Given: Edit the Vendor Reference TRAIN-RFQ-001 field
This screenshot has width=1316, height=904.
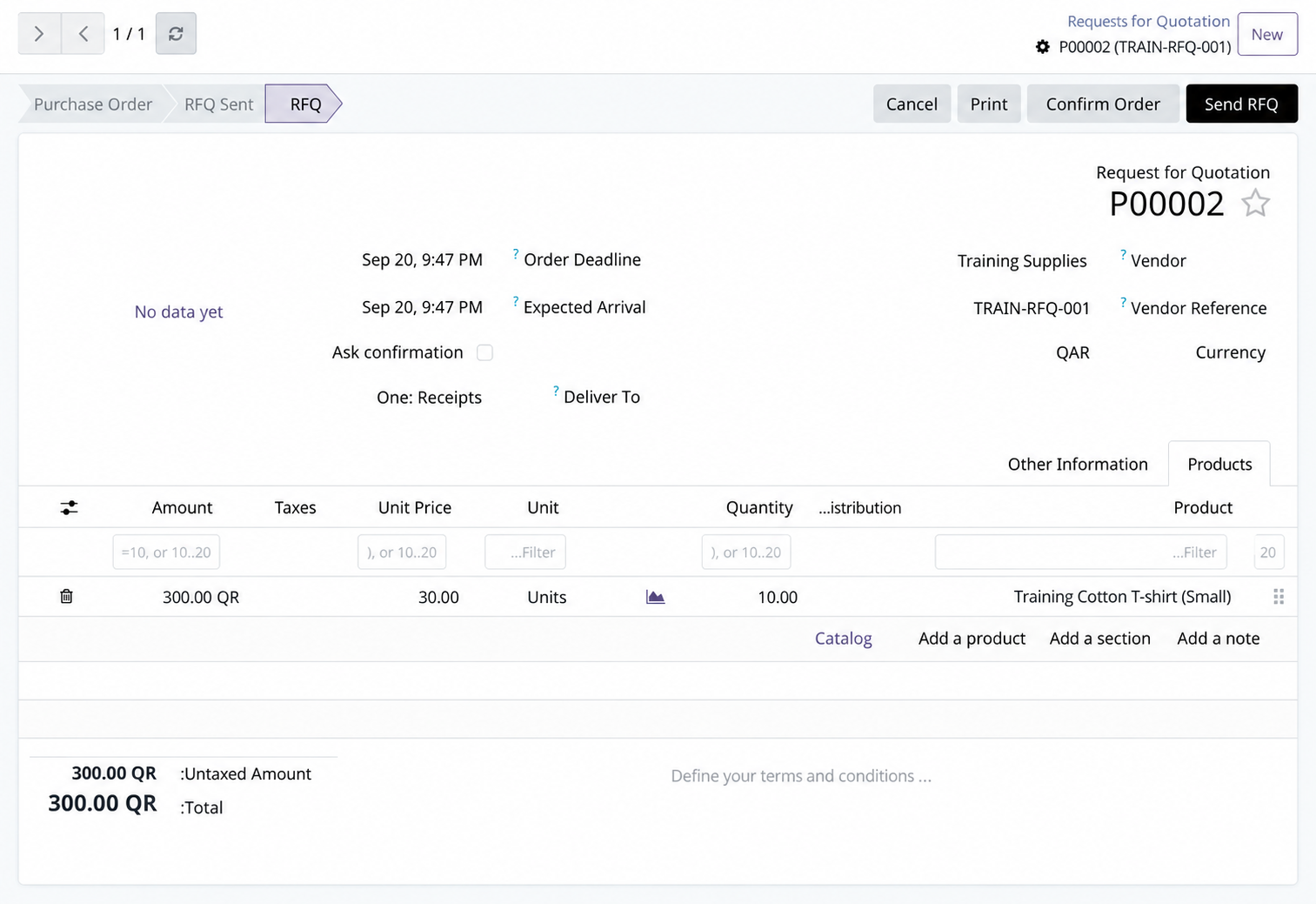Looking at the screenshot, I should pyautogui.click(x=1032, y=308).
